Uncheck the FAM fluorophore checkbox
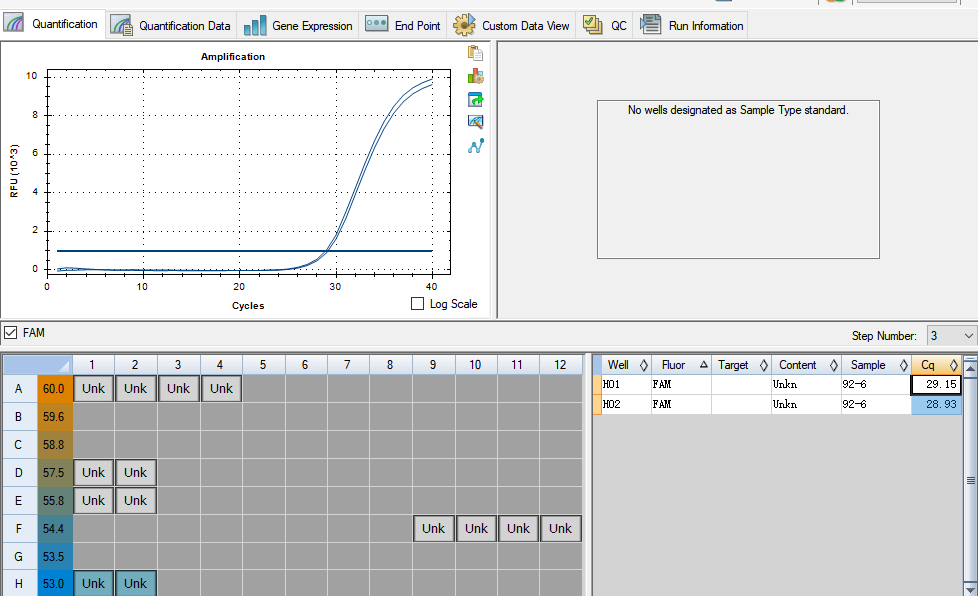 coord(10,333)
